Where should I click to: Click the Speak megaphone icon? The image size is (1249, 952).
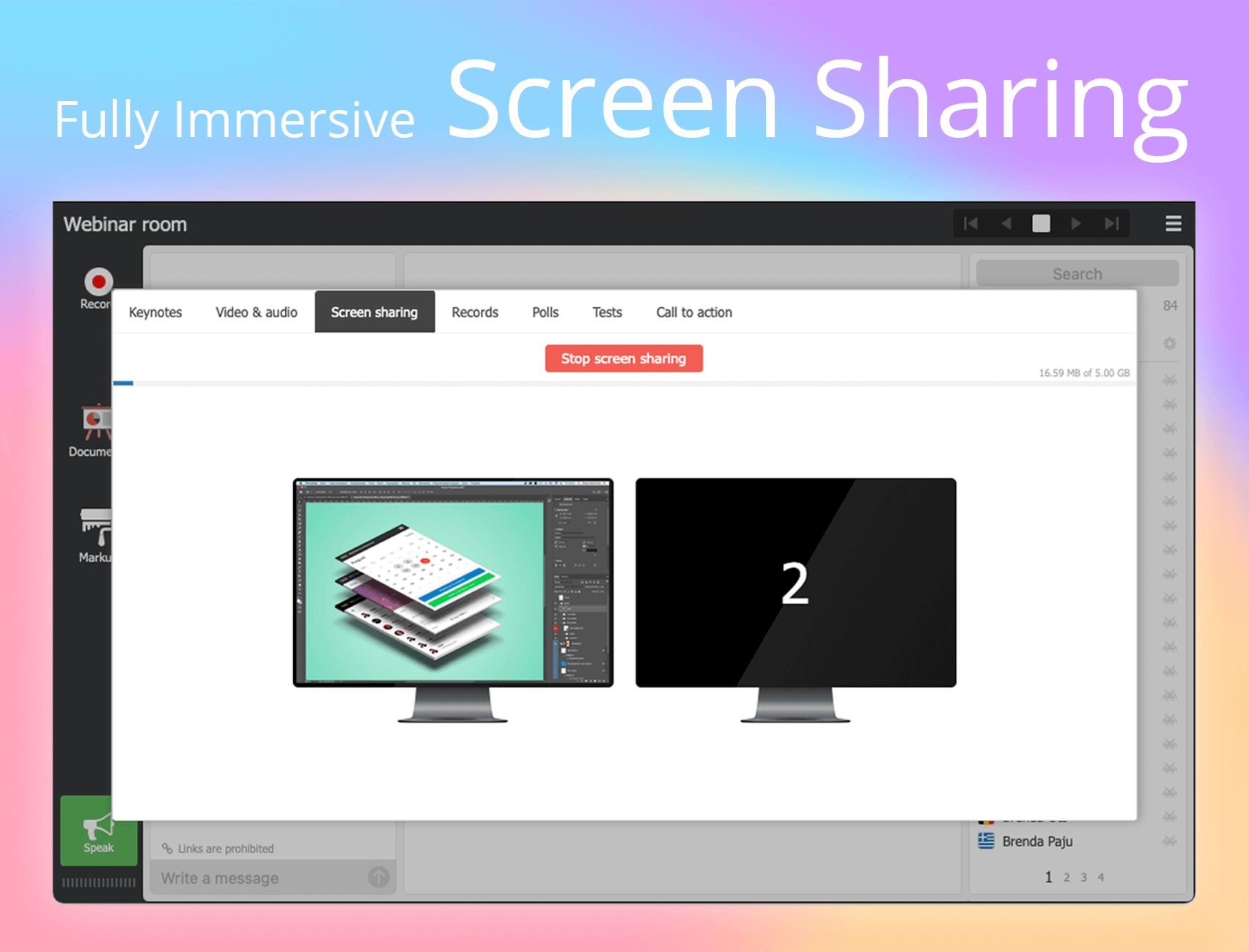[97, 828]
